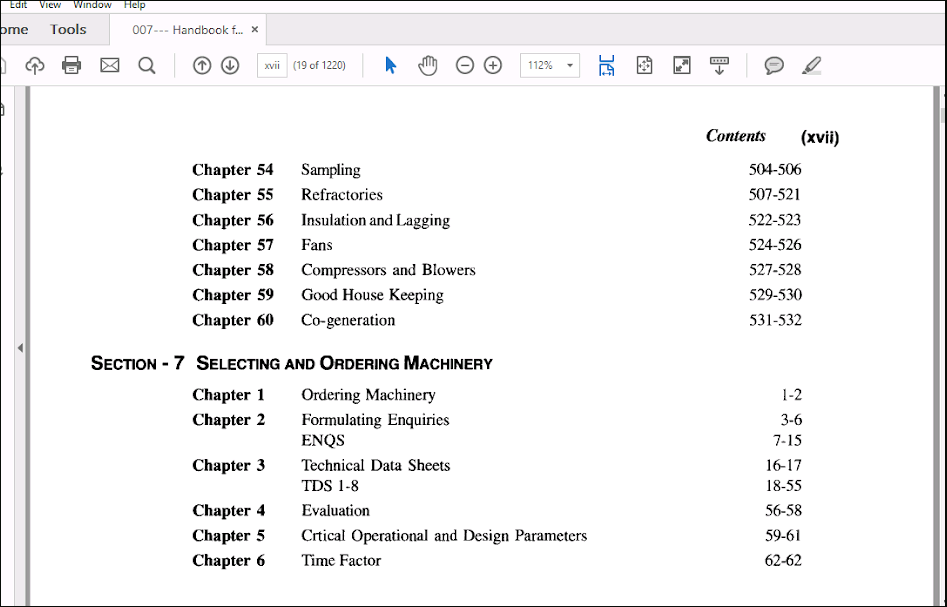Zoom in with plus button
Image resolution: width=947 pixels, height=607 pixels.
coord(493,65)
